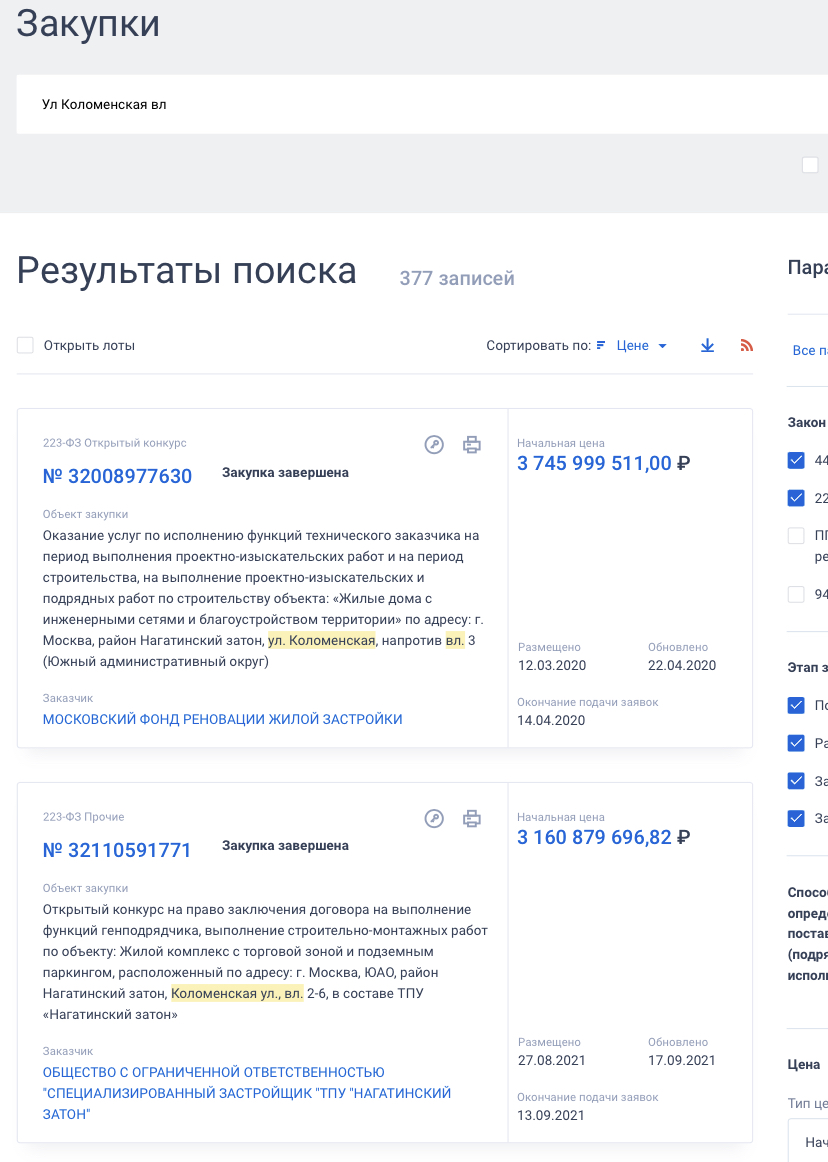The image size is (828, 1162).
Task: Click the Результаты поиска heading
Action: tap(187, 270)
